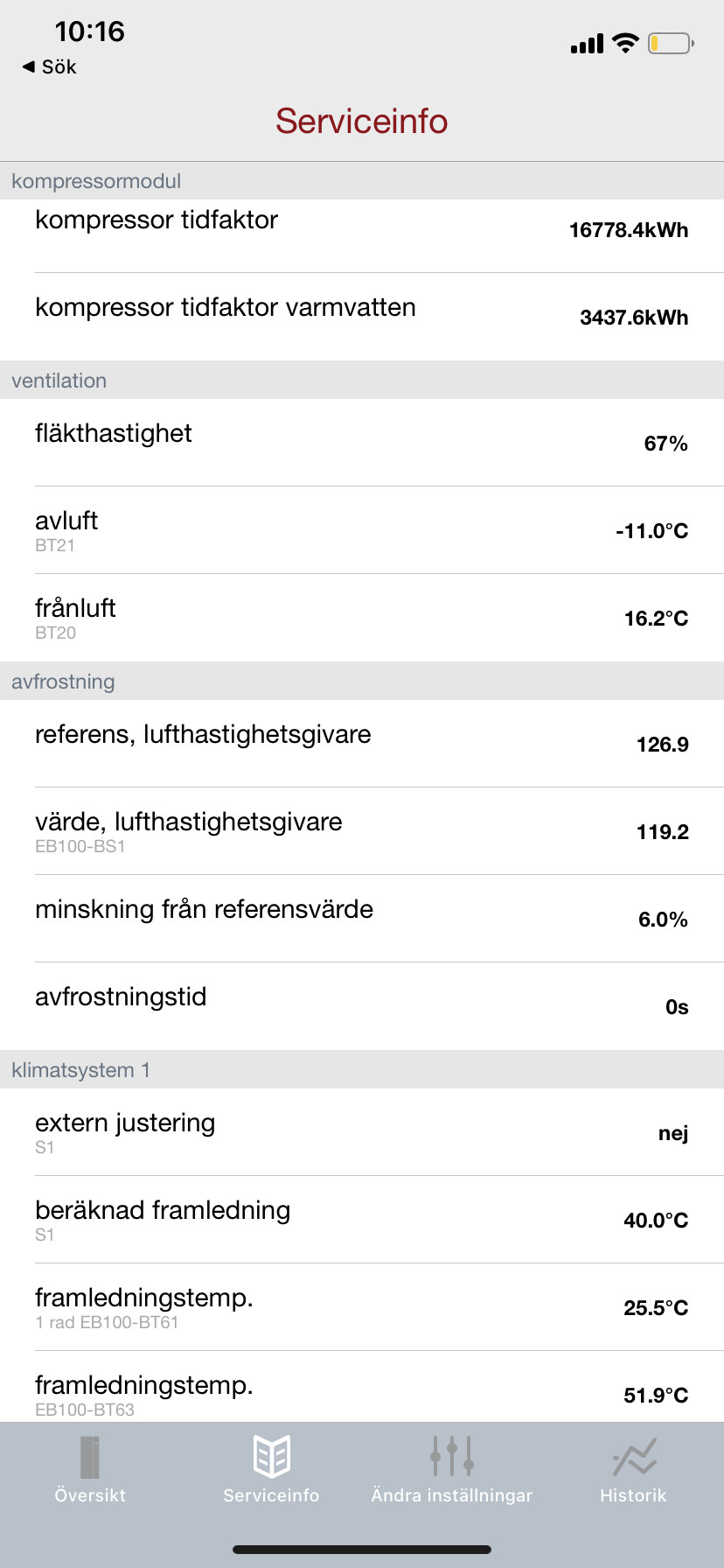Open the Översikt heat pump icon

click(90, 1457)
